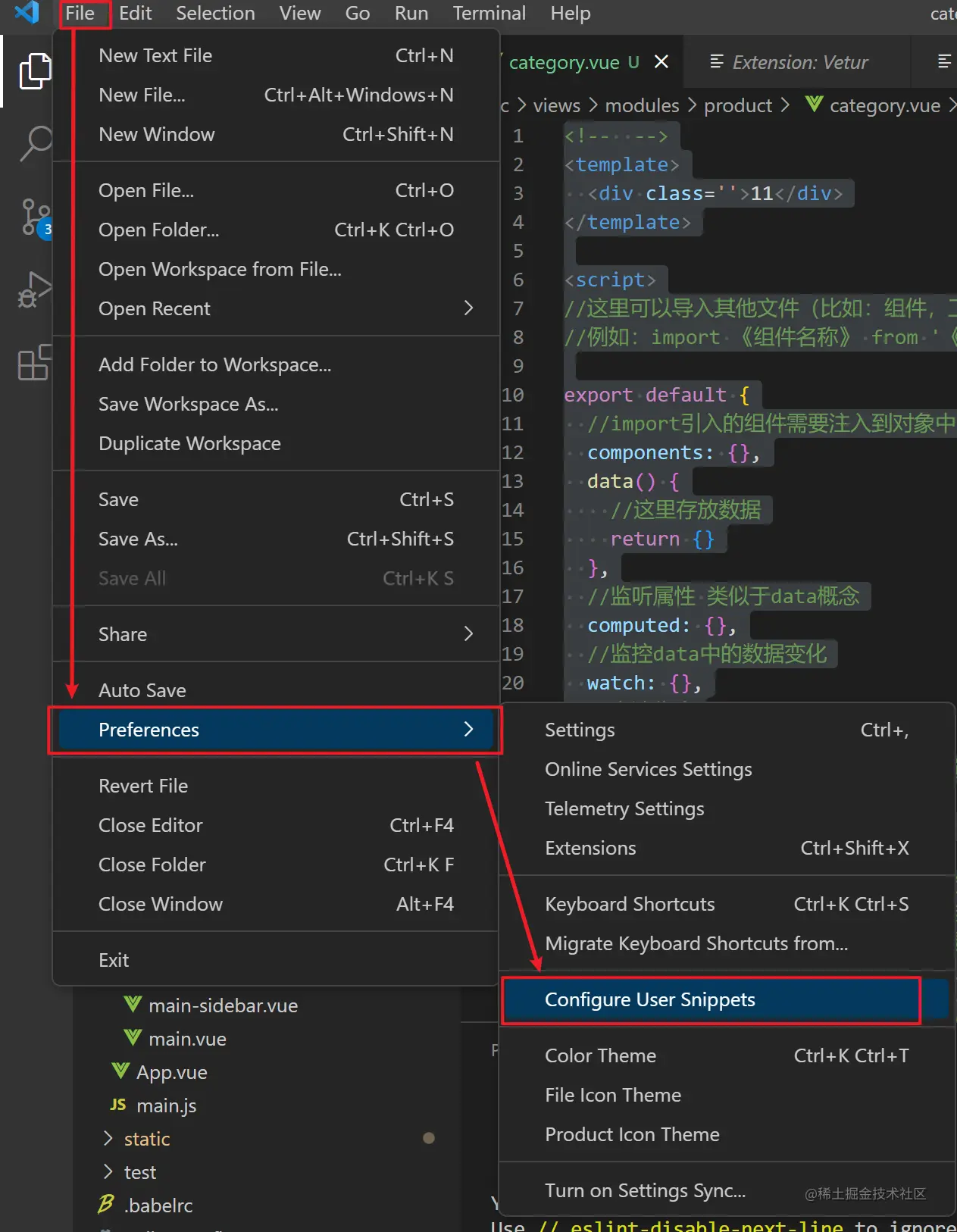Choose Save in File menu
Image resolution: width=957 pixels, height=1232 pixels.
pyautogui.click(x=276, y=499)
